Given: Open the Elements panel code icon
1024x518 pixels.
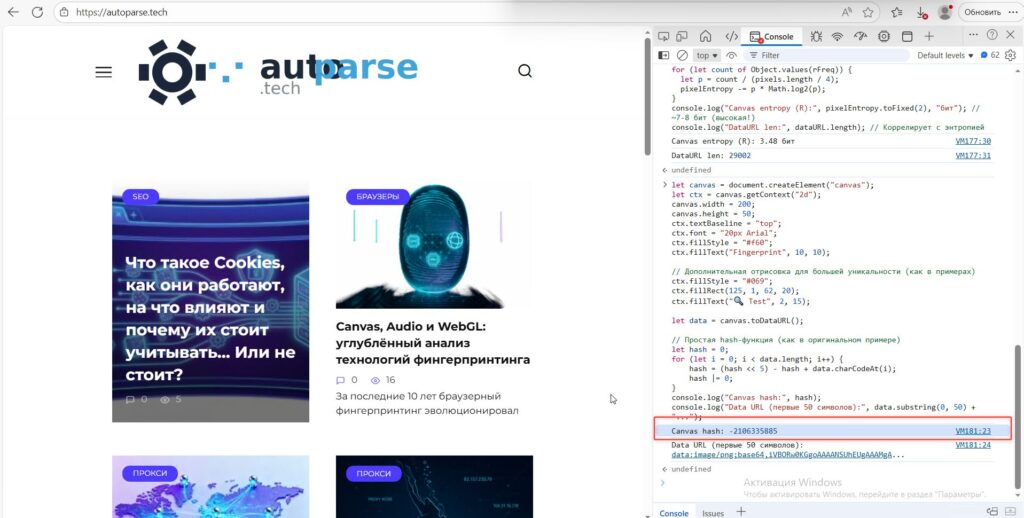Looking at the screenshot, I should (x=731, y=37).
